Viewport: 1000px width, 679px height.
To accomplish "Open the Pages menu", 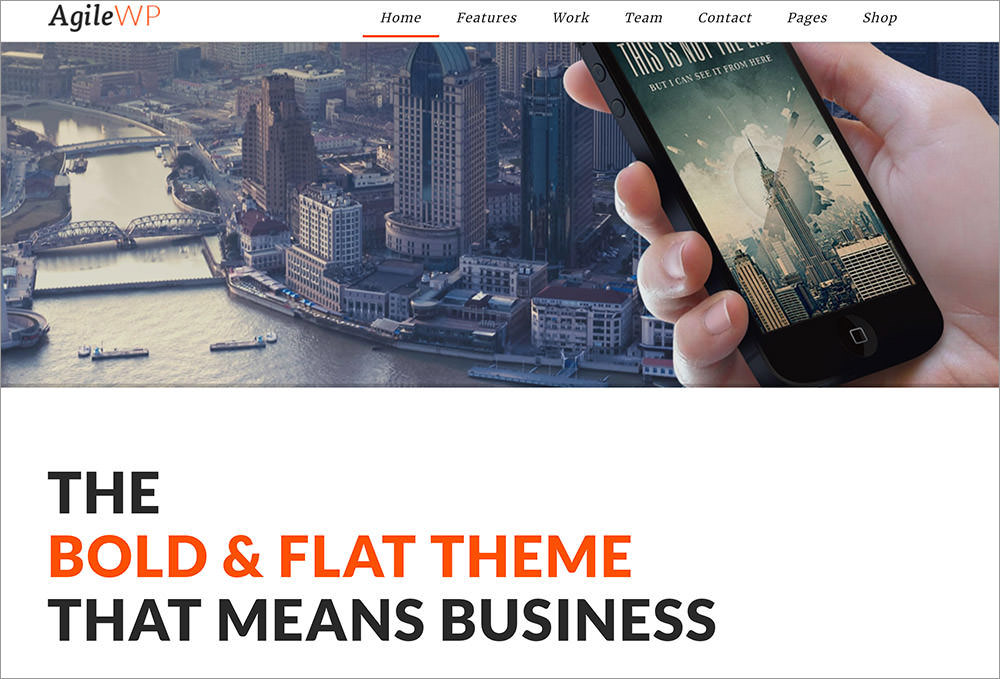I will [x=807, y=18].
